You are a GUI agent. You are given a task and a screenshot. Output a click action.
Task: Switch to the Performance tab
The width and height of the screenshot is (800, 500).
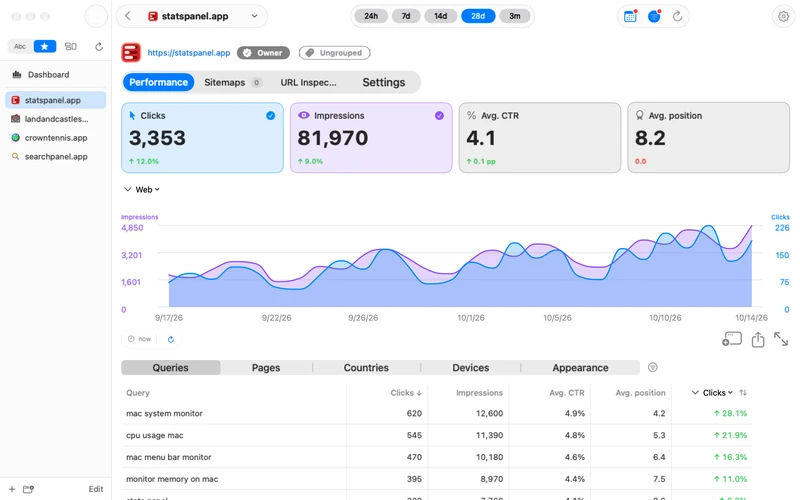click(x=158, y=82)
